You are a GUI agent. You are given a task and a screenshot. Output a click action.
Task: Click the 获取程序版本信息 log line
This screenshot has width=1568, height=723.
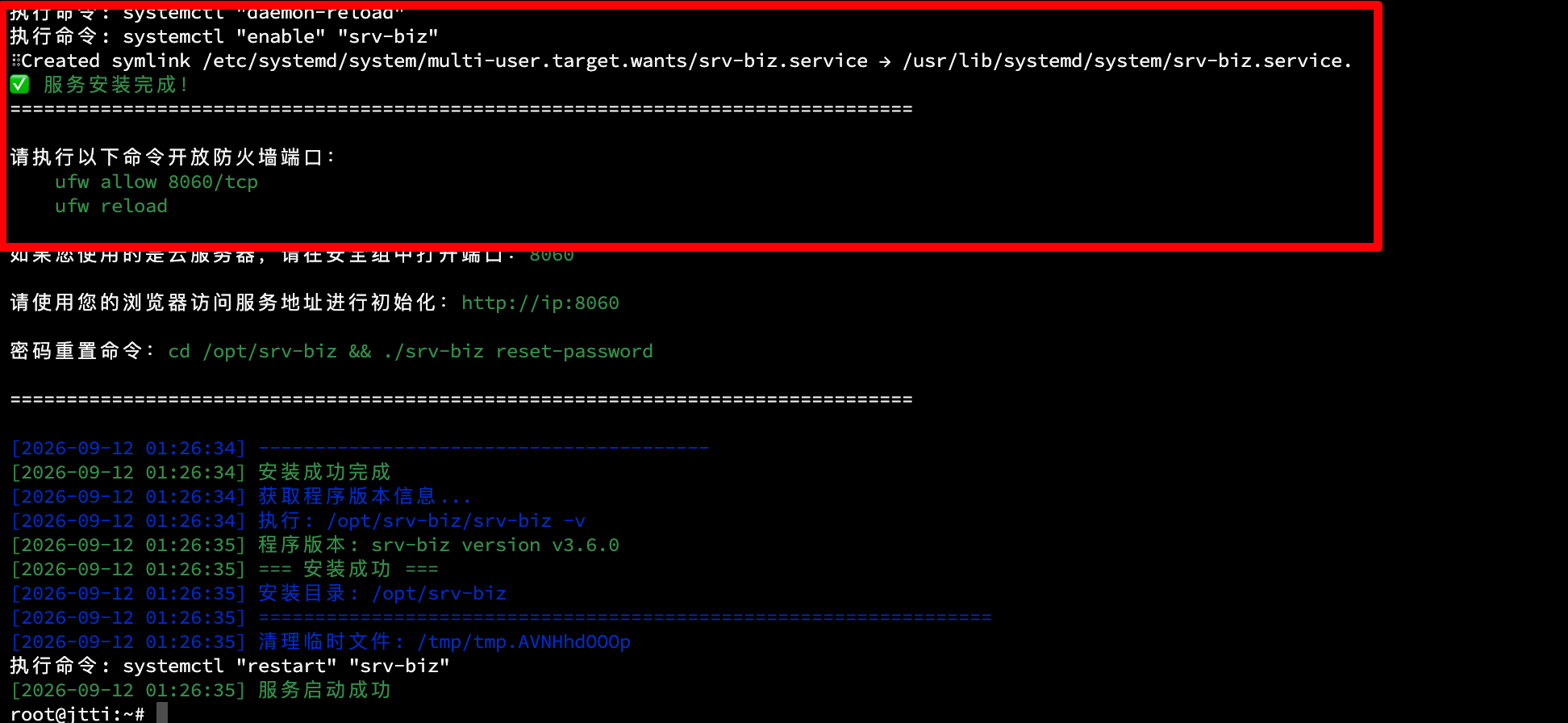tap(241, 496)
